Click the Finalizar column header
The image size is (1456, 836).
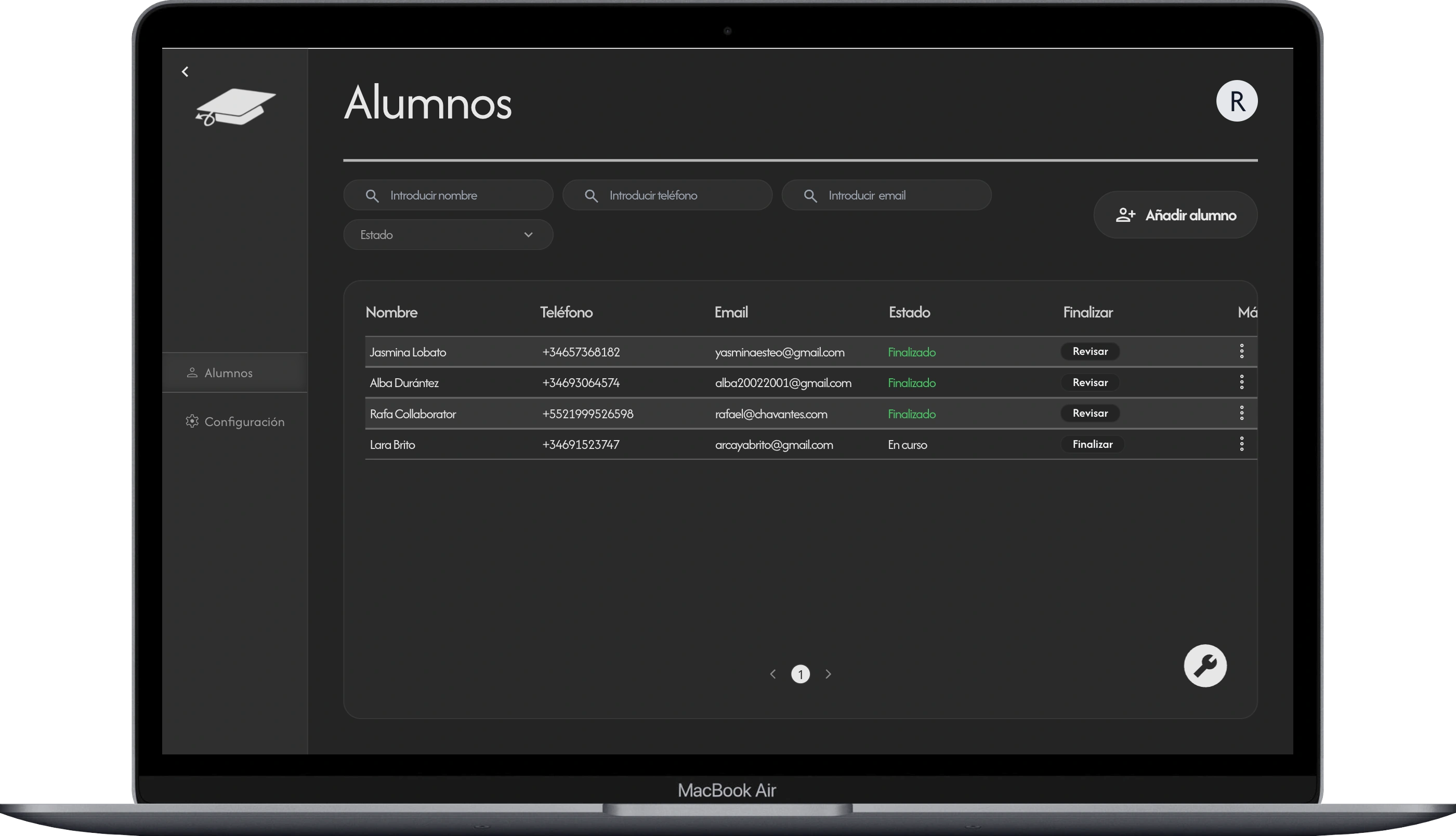pyautogui.click(x=1087, y=312)
